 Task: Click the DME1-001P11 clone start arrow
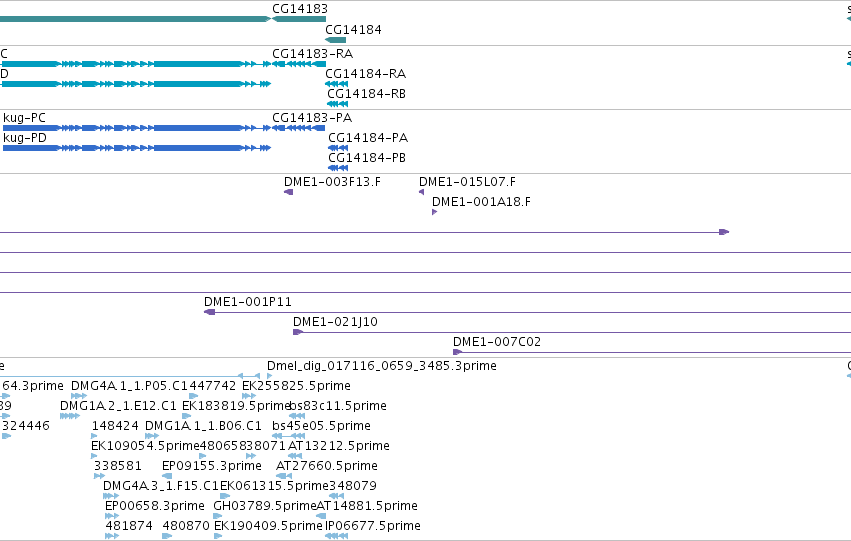(209, 312)
